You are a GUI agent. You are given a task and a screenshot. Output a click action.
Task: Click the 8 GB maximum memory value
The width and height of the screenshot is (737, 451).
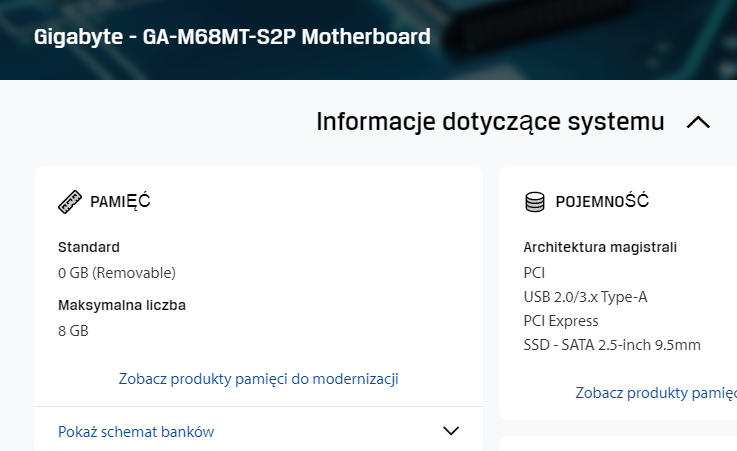pos(73,331)
